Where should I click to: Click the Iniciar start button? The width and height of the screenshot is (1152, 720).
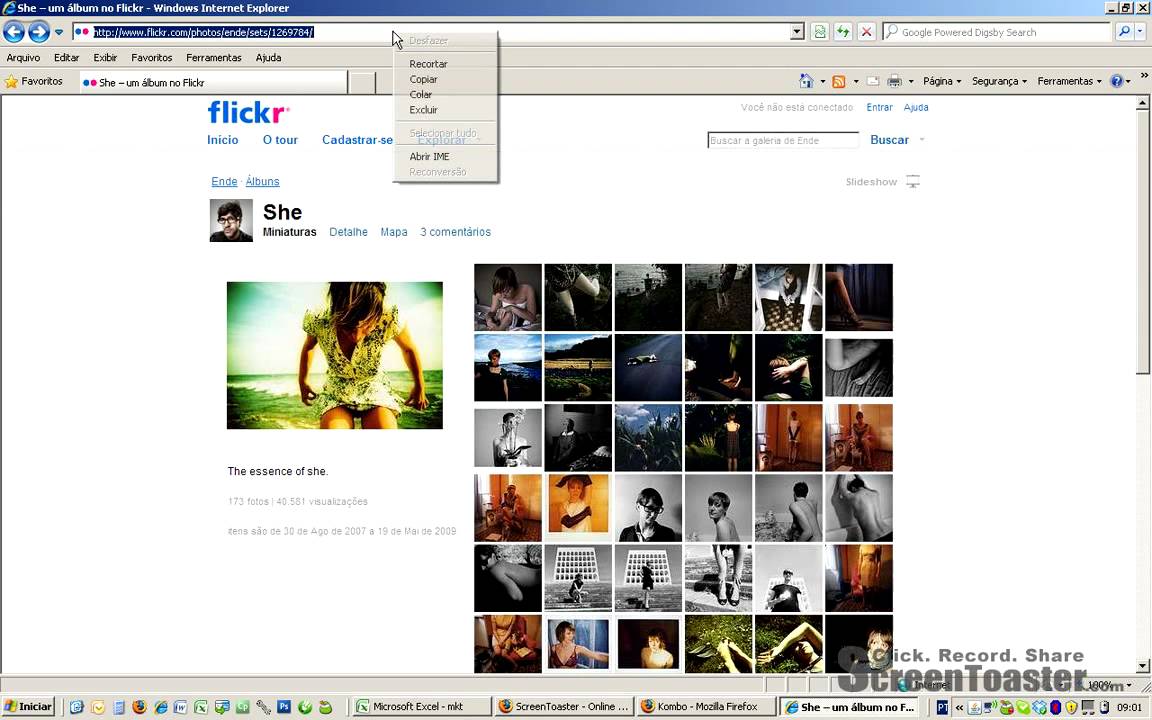click(29, 707)
